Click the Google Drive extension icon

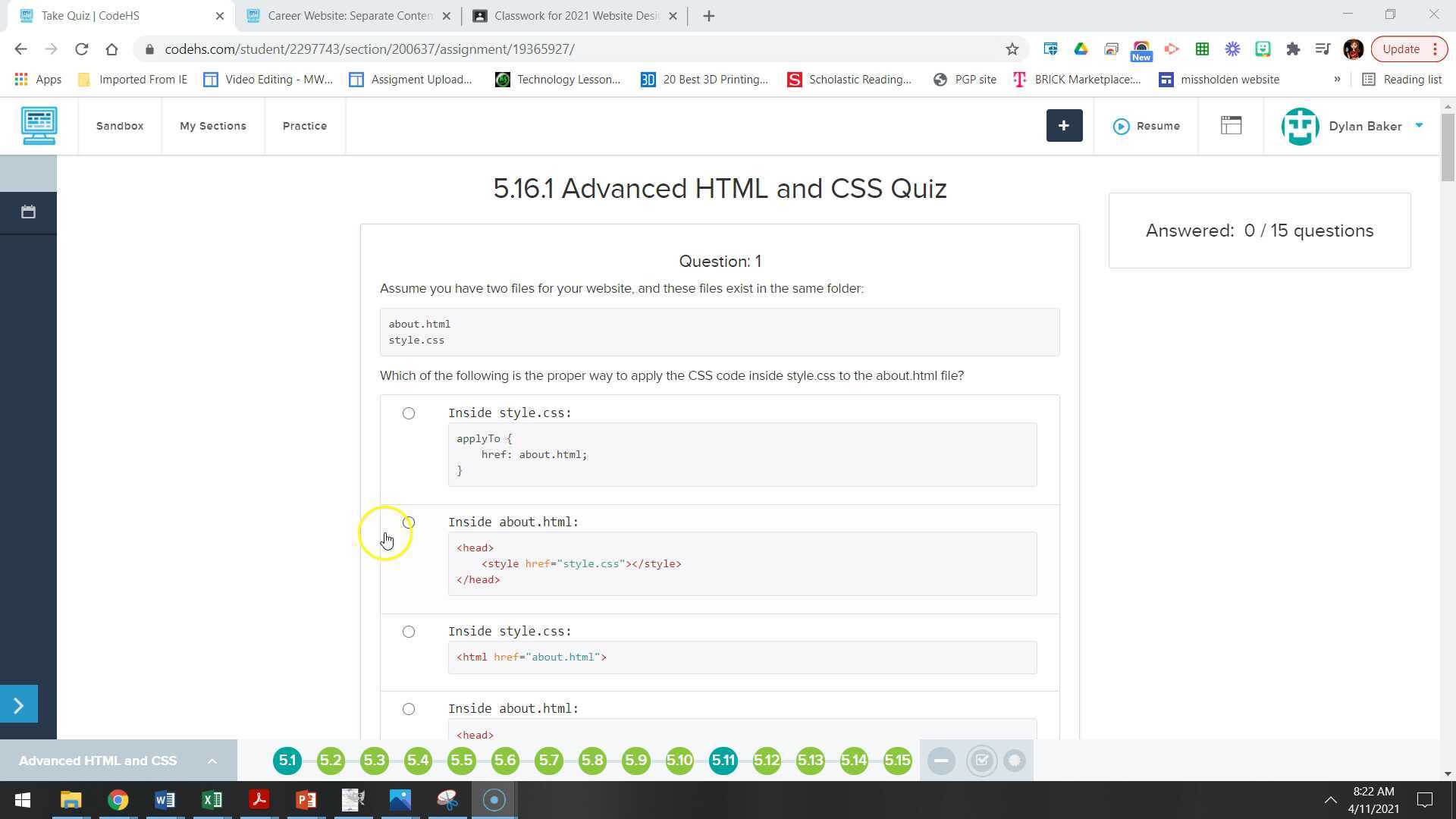[x=1081, y=49]
